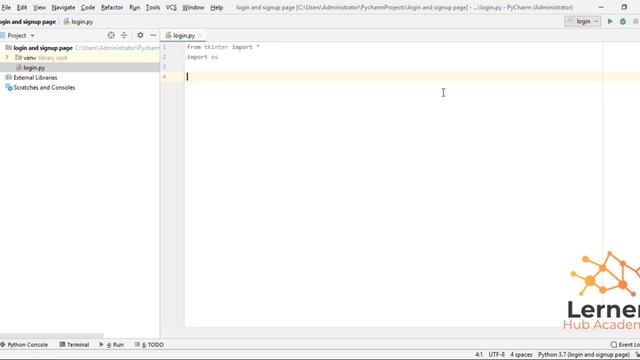This screenshot has height=360, width=640.
Task: Open the Navigate menu
Action: pyautogui.click(x=63, y=7)
